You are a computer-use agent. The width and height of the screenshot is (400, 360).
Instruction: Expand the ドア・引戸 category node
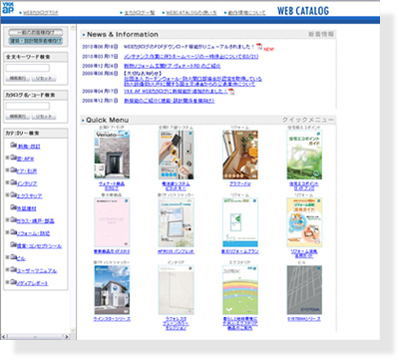pos(7,170)
